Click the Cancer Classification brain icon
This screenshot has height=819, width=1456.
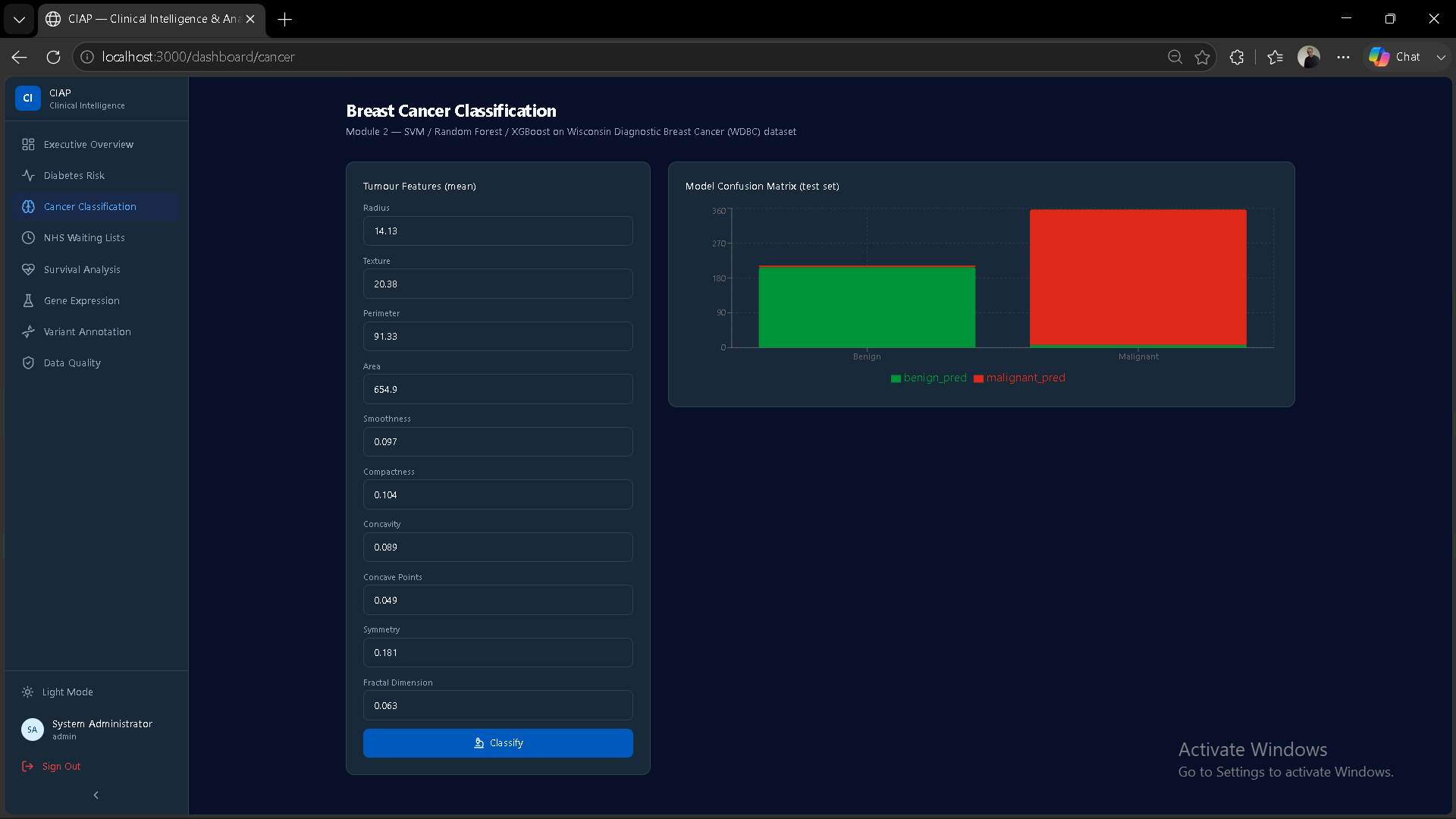pyautogui.click(x=28, y=206)
